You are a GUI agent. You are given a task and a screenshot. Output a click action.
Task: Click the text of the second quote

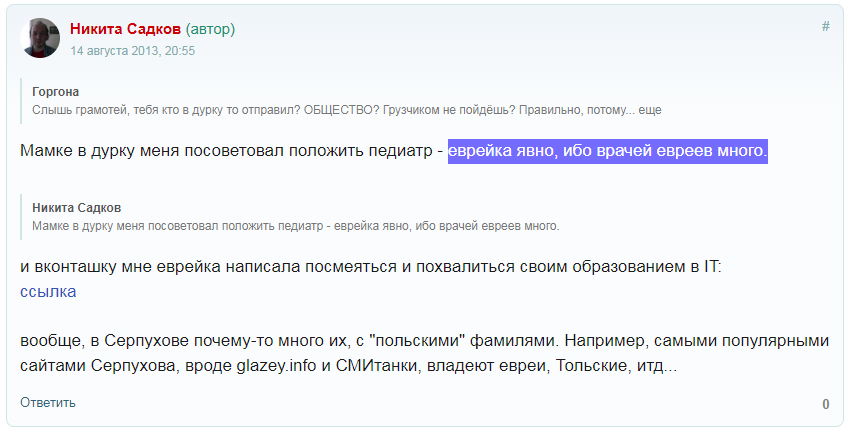pyautogui.click(x=295, y=225)
